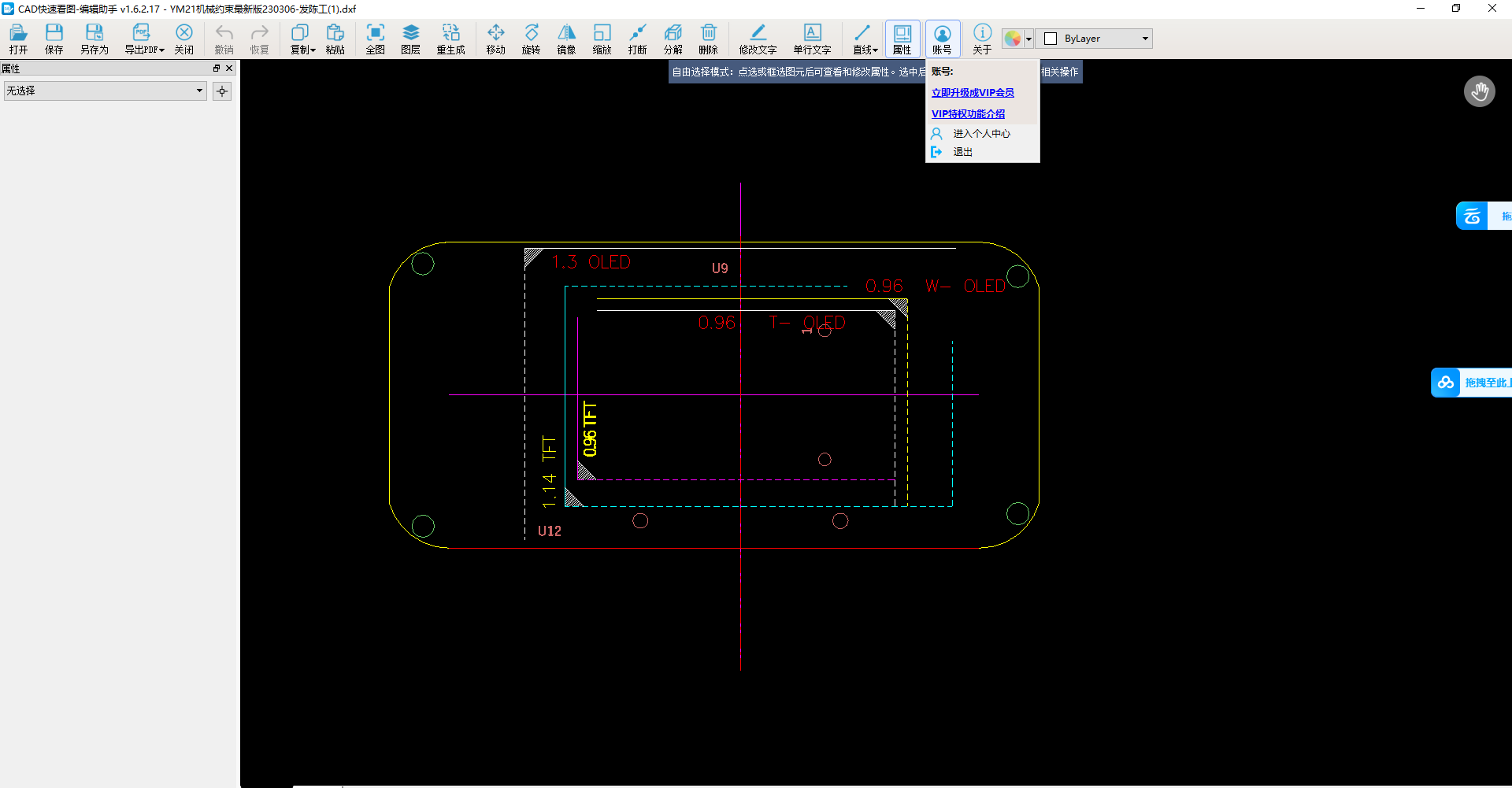
Task: Click the Paste (粘贴) icon
Action: click(x=335, y=38)
